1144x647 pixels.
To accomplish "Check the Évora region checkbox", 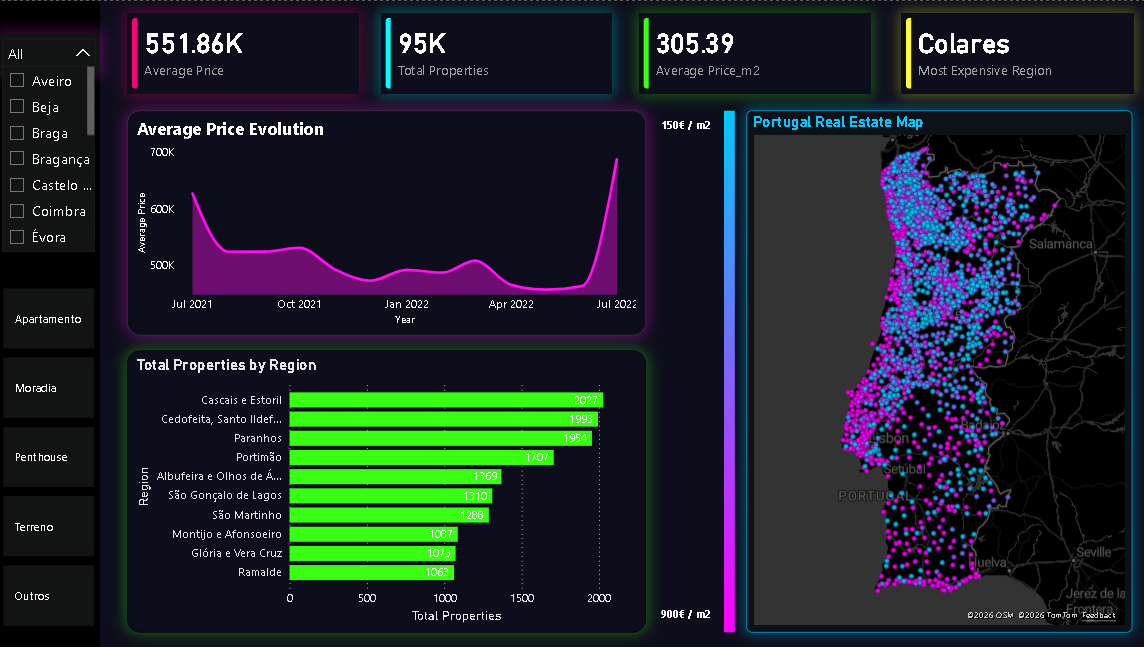I will click(x=17, y=237).
